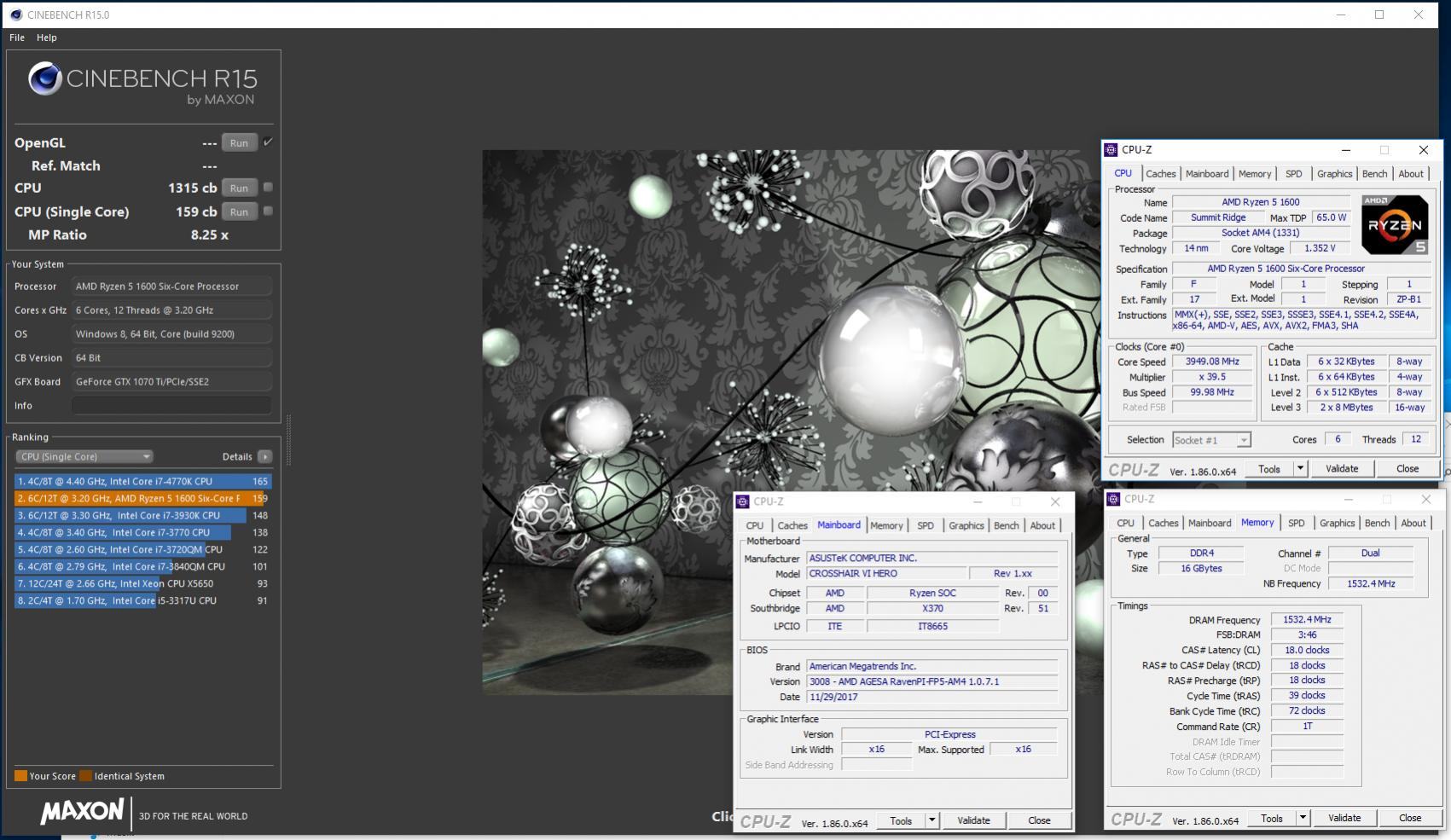1451x840 pixels.
Task: Click the CPU-Z Mainboard window title icon
Action: click(x=743, y=501)
